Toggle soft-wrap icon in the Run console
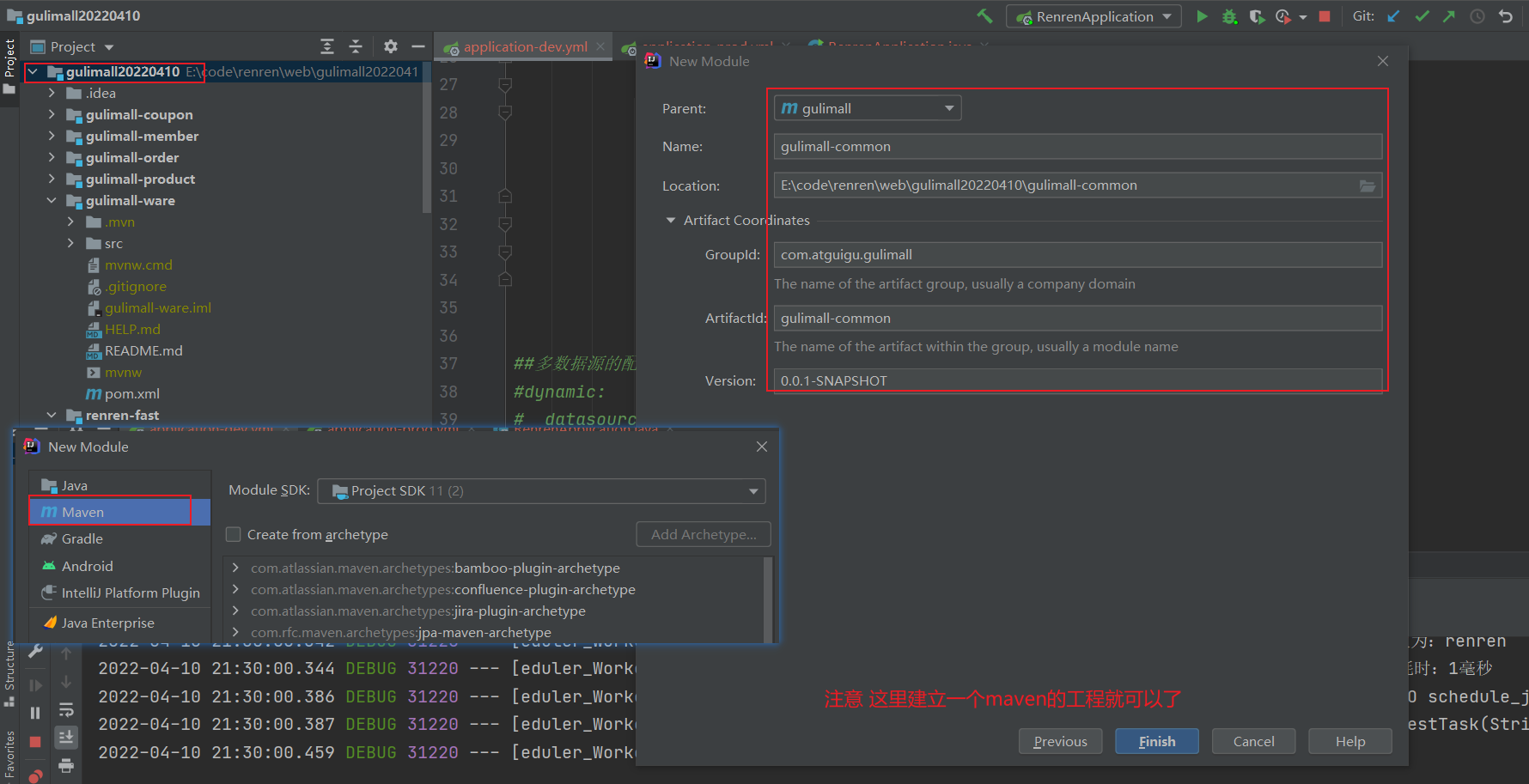Viewport: 1529px width, 784px height. [x=66, y=710]
